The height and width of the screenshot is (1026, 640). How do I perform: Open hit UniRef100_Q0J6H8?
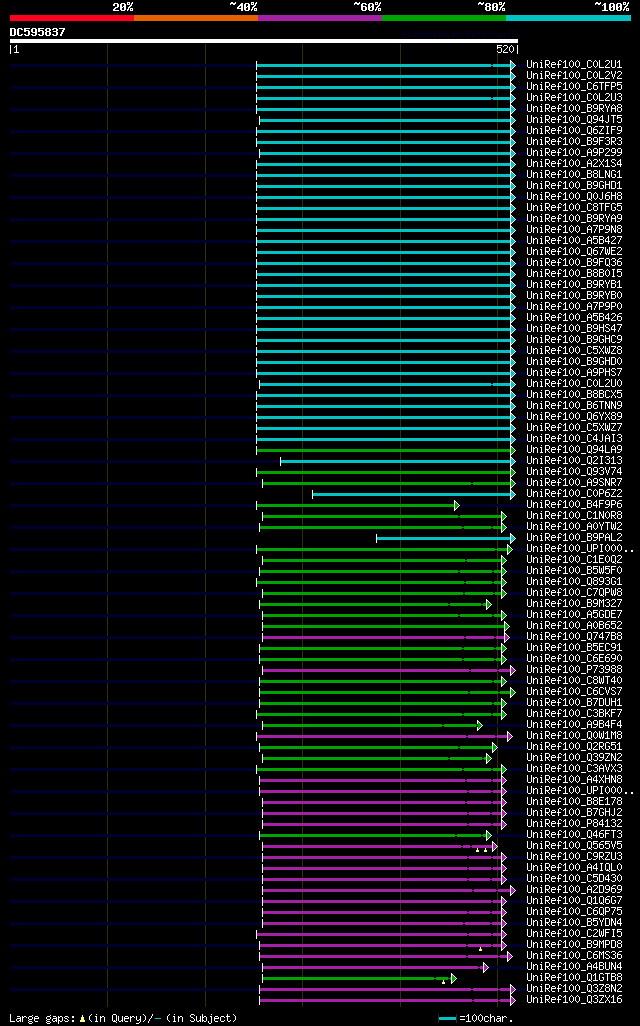(x=574, y=197)
